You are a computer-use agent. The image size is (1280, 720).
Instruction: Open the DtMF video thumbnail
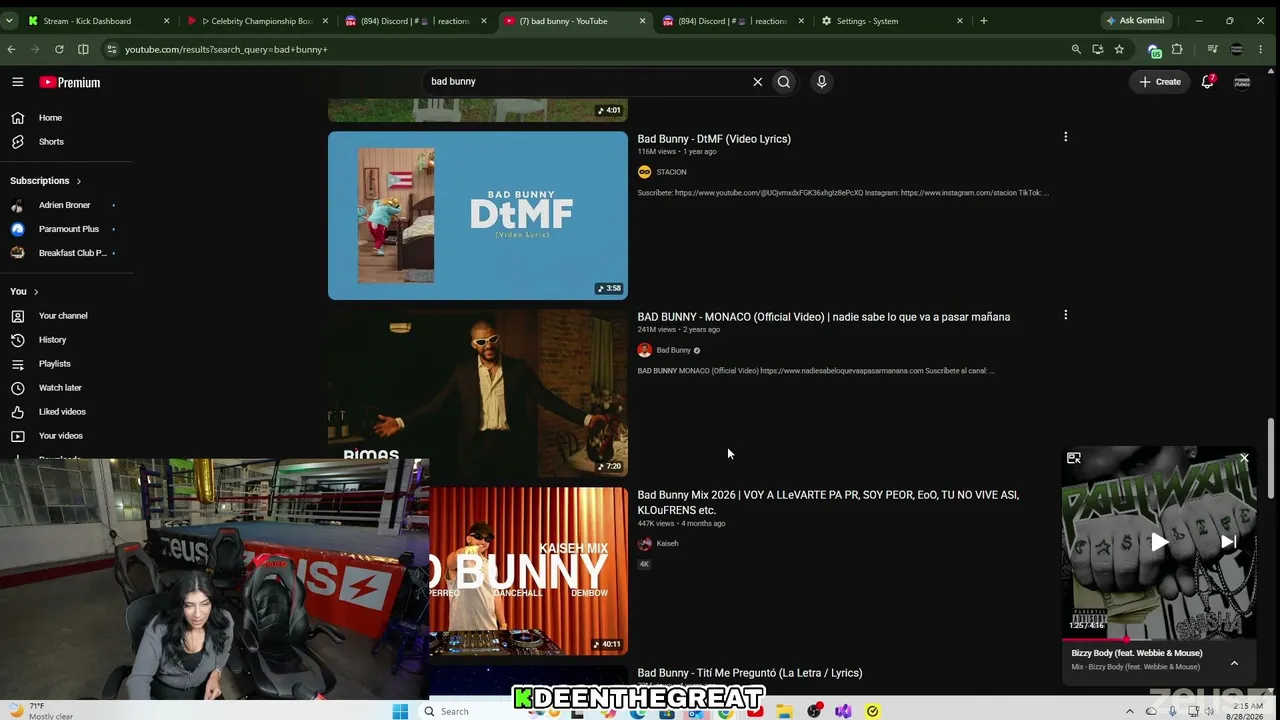tap(478, 216)
